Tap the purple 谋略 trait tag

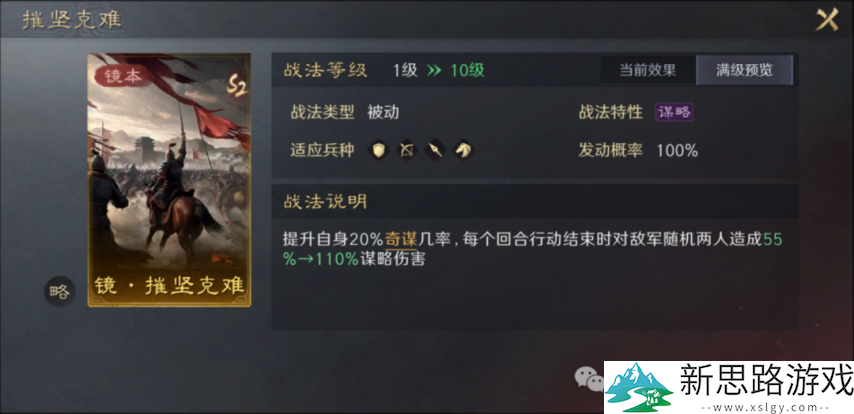(674, 112)
